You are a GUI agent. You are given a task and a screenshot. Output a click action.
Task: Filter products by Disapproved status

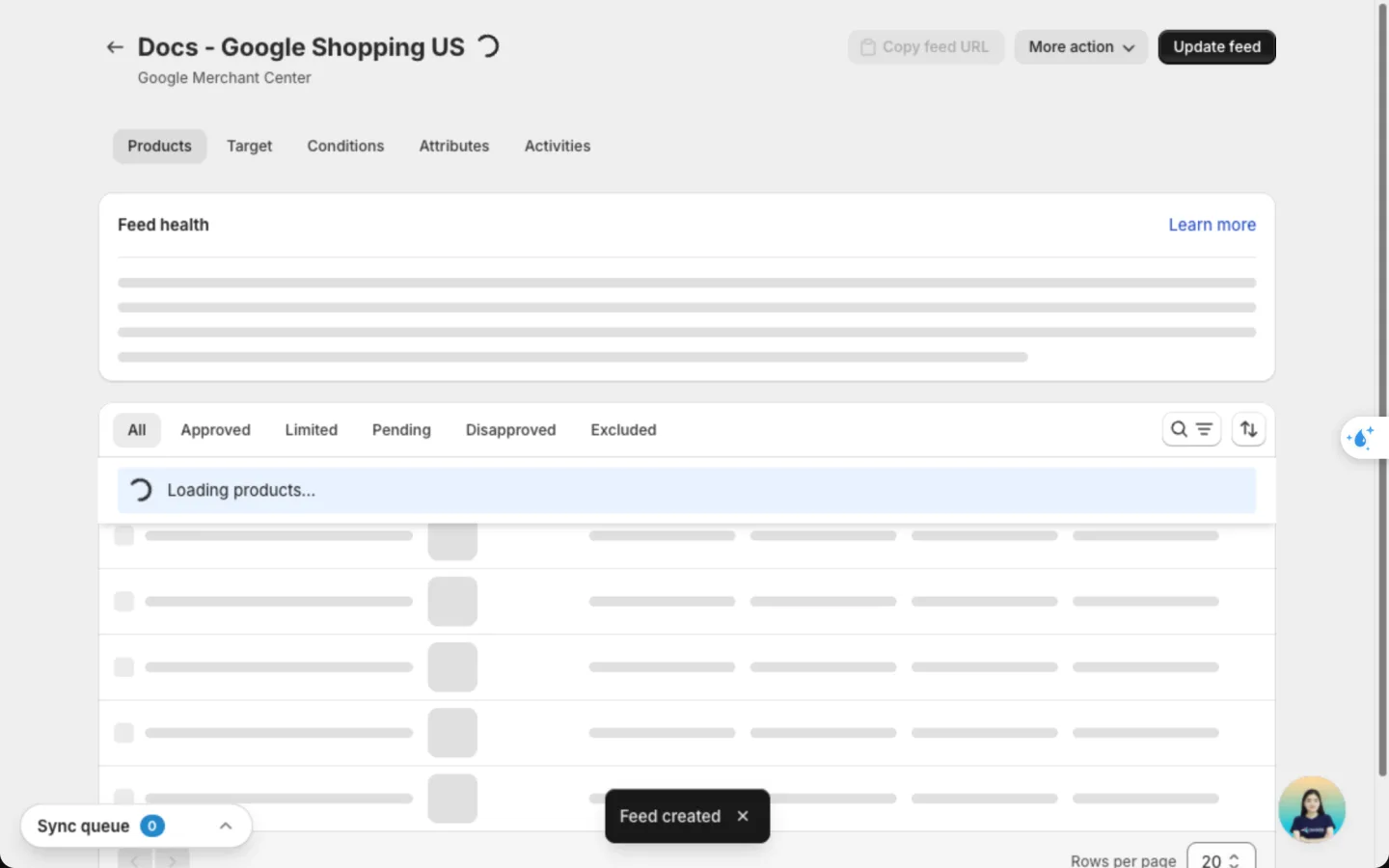tap(510, 430)
